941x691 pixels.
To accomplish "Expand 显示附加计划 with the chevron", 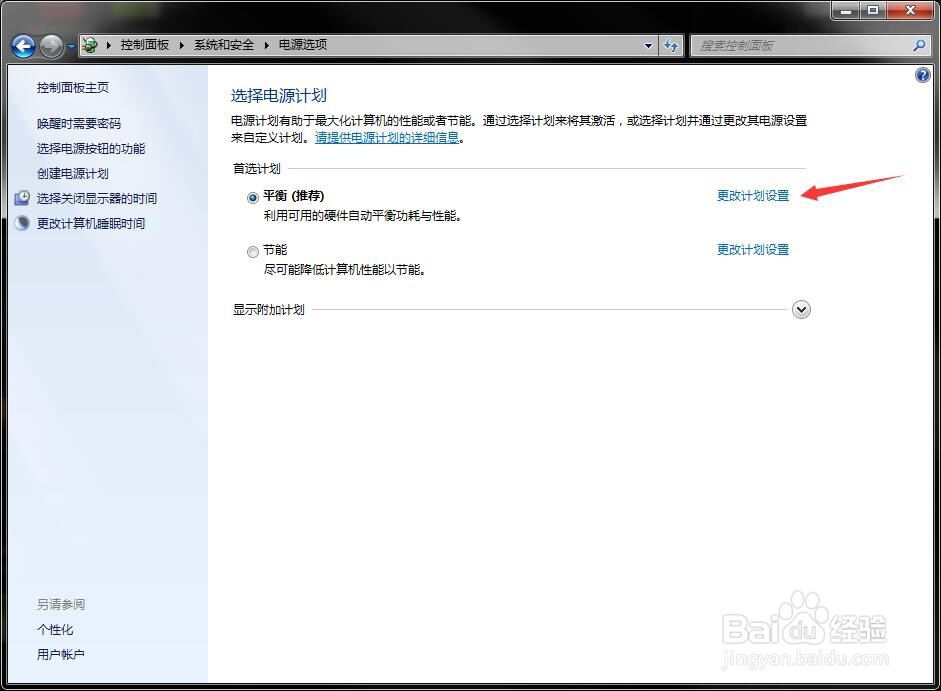I will (x=800, y=310).
